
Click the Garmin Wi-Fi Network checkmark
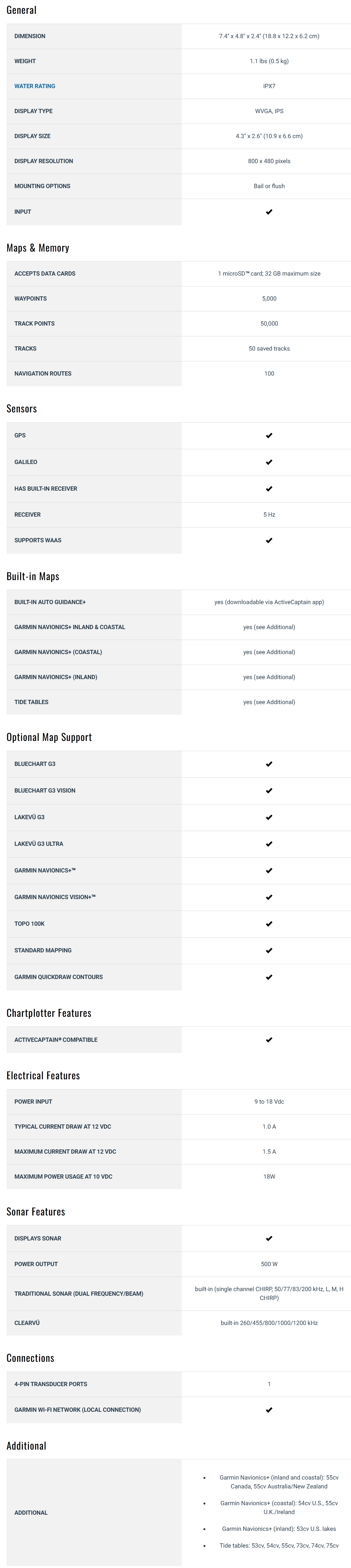[269, 1410]
